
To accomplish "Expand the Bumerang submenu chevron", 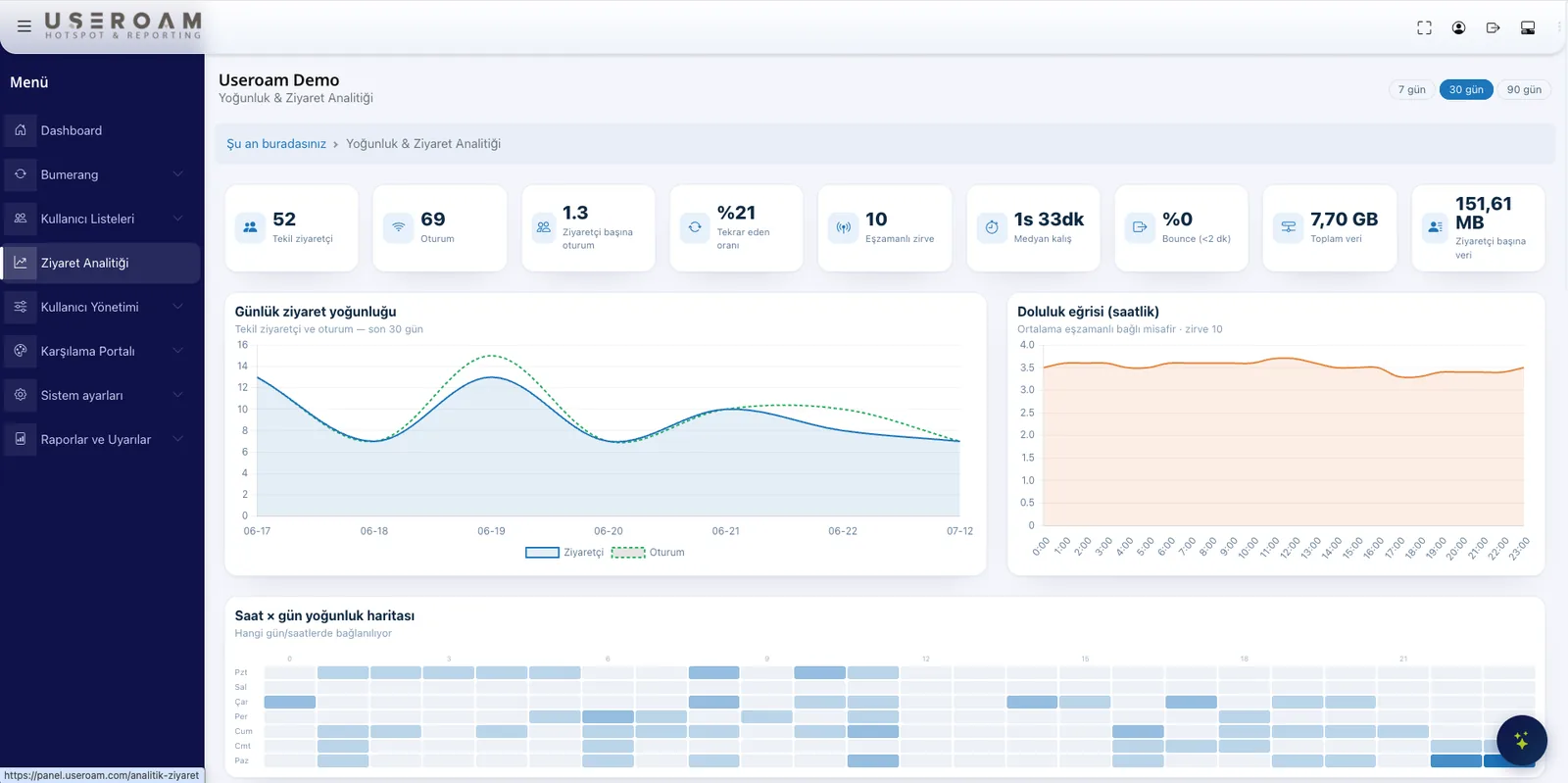I will click(x=178, y=174).
